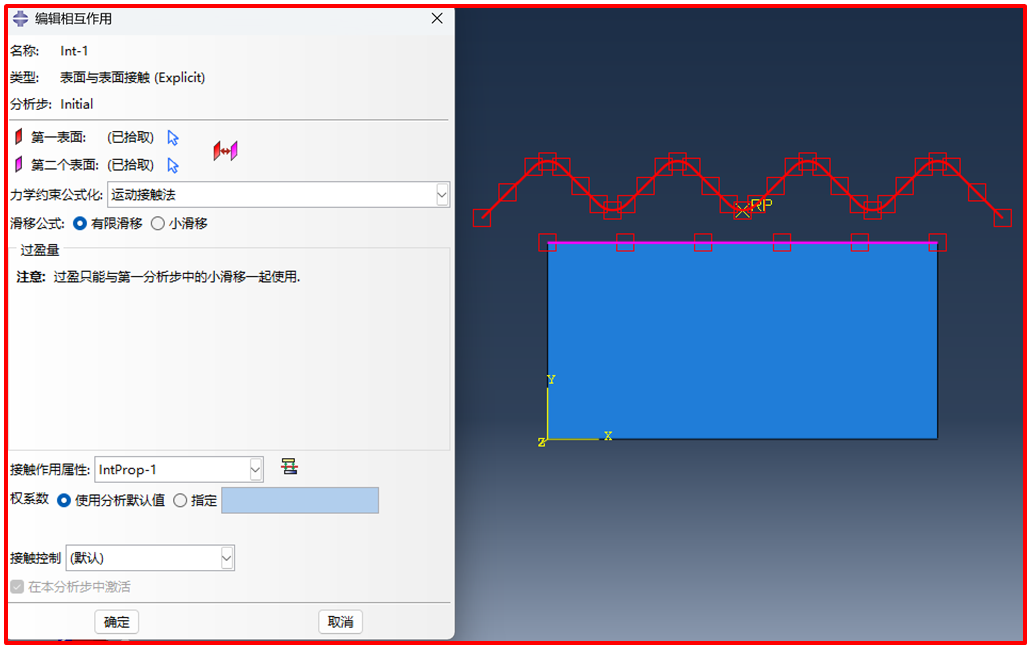
Task: Click the magenta 第二个表面 surface icon
Action: (18, 165)
